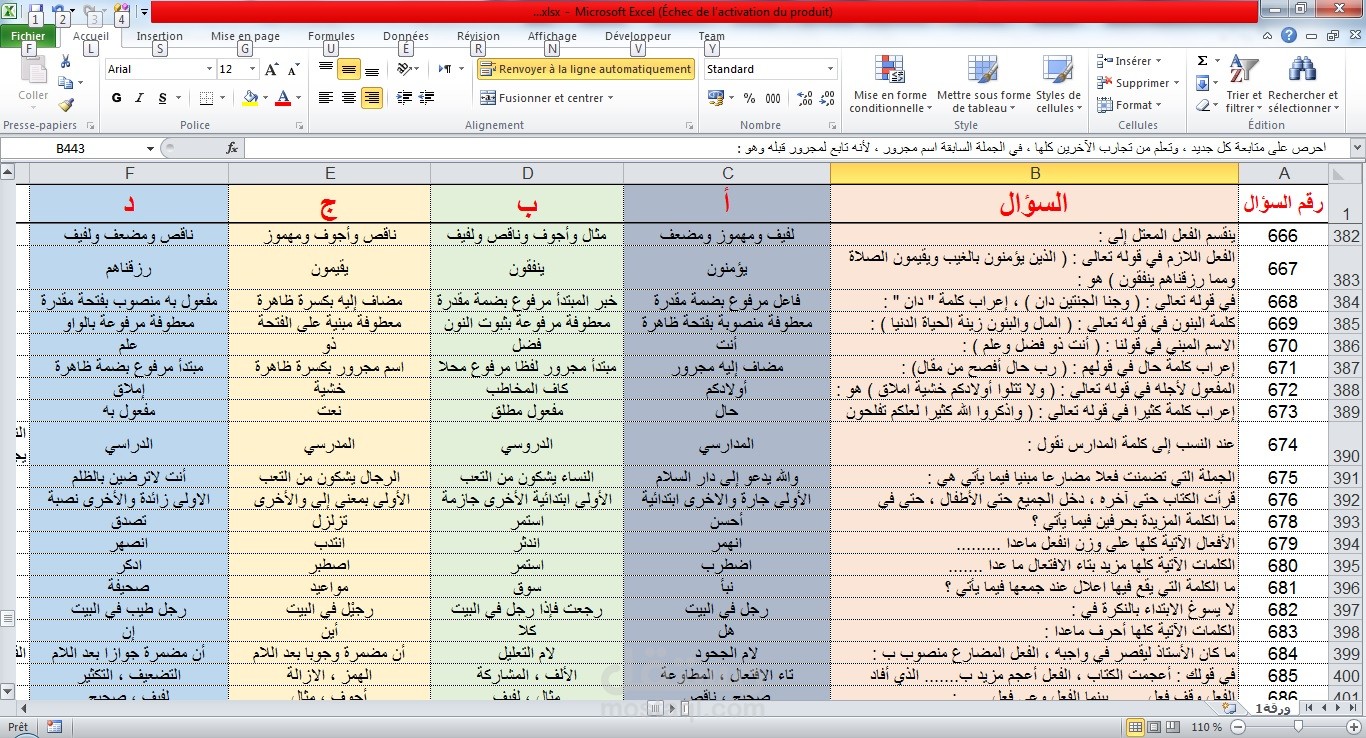Click the Fill down arrow icon in Édition
The height and width of the screenshot is (738, 1366).
(x=1202, y=83)
